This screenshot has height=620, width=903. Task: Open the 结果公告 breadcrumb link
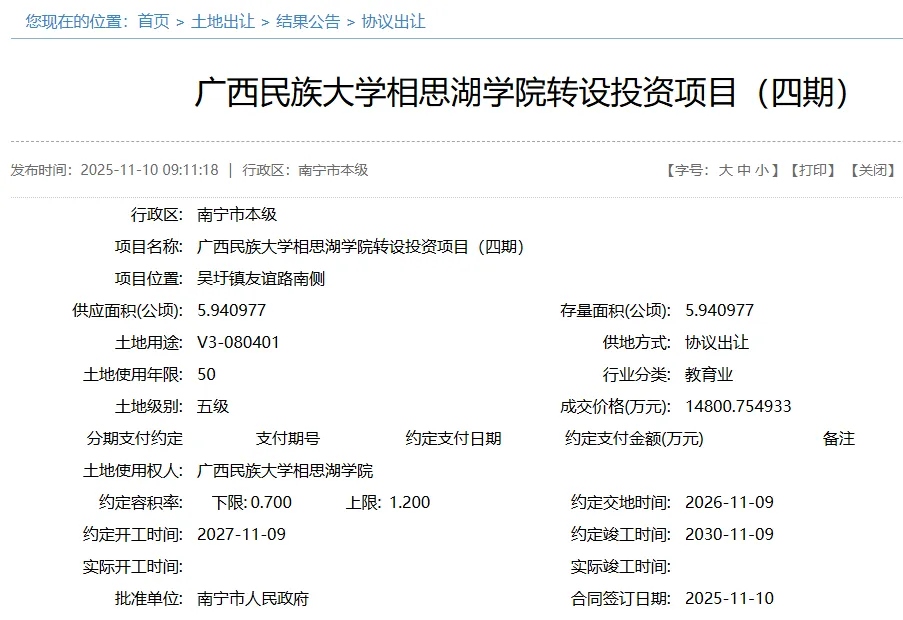pyautogui.click(x=308, y=22)
